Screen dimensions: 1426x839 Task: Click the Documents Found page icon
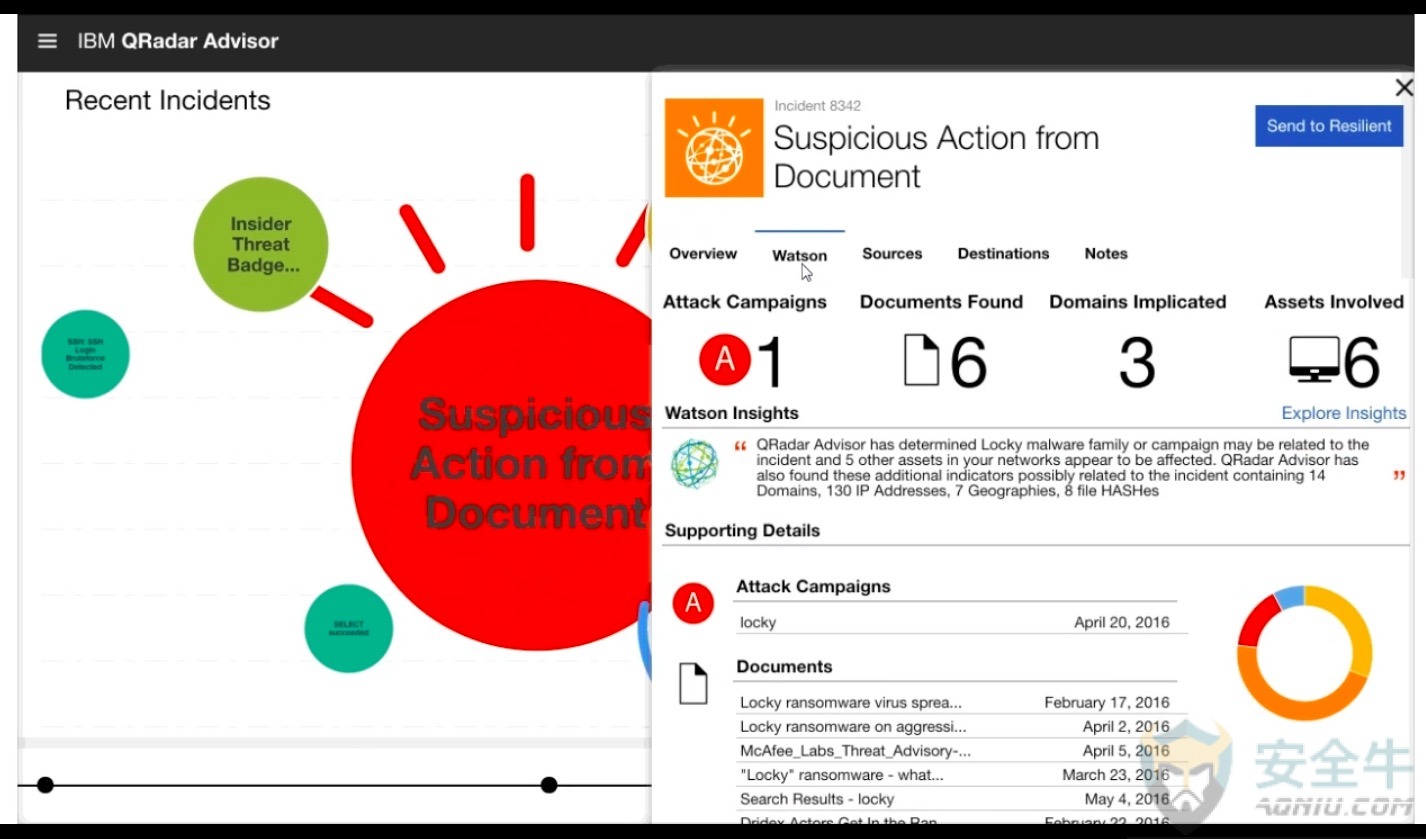click(x=922, y=361)
